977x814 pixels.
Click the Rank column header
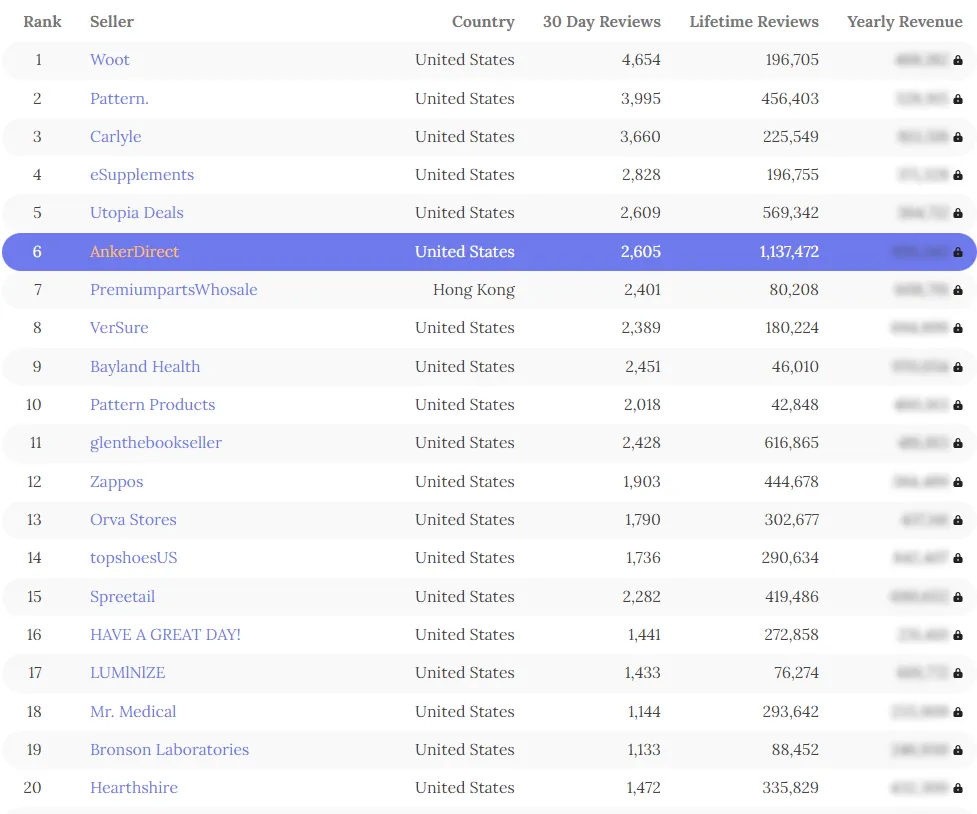point(42,22)
